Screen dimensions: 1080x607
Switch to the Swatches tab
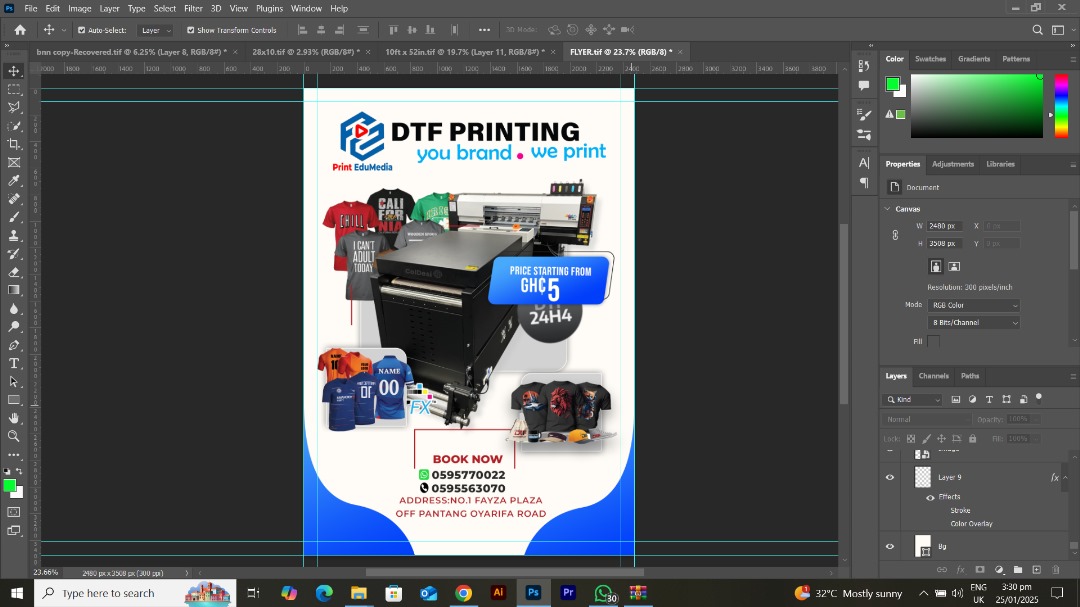click(930, 59)
